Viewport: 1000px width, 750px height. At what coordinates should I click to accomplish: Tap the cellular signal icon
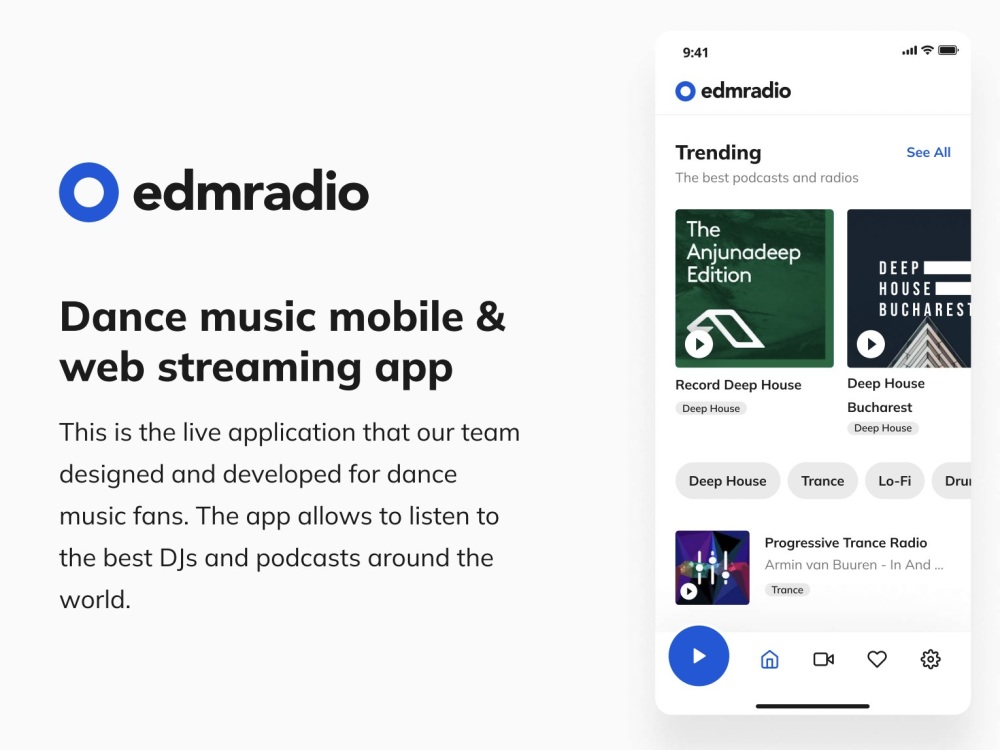point(909,50)
